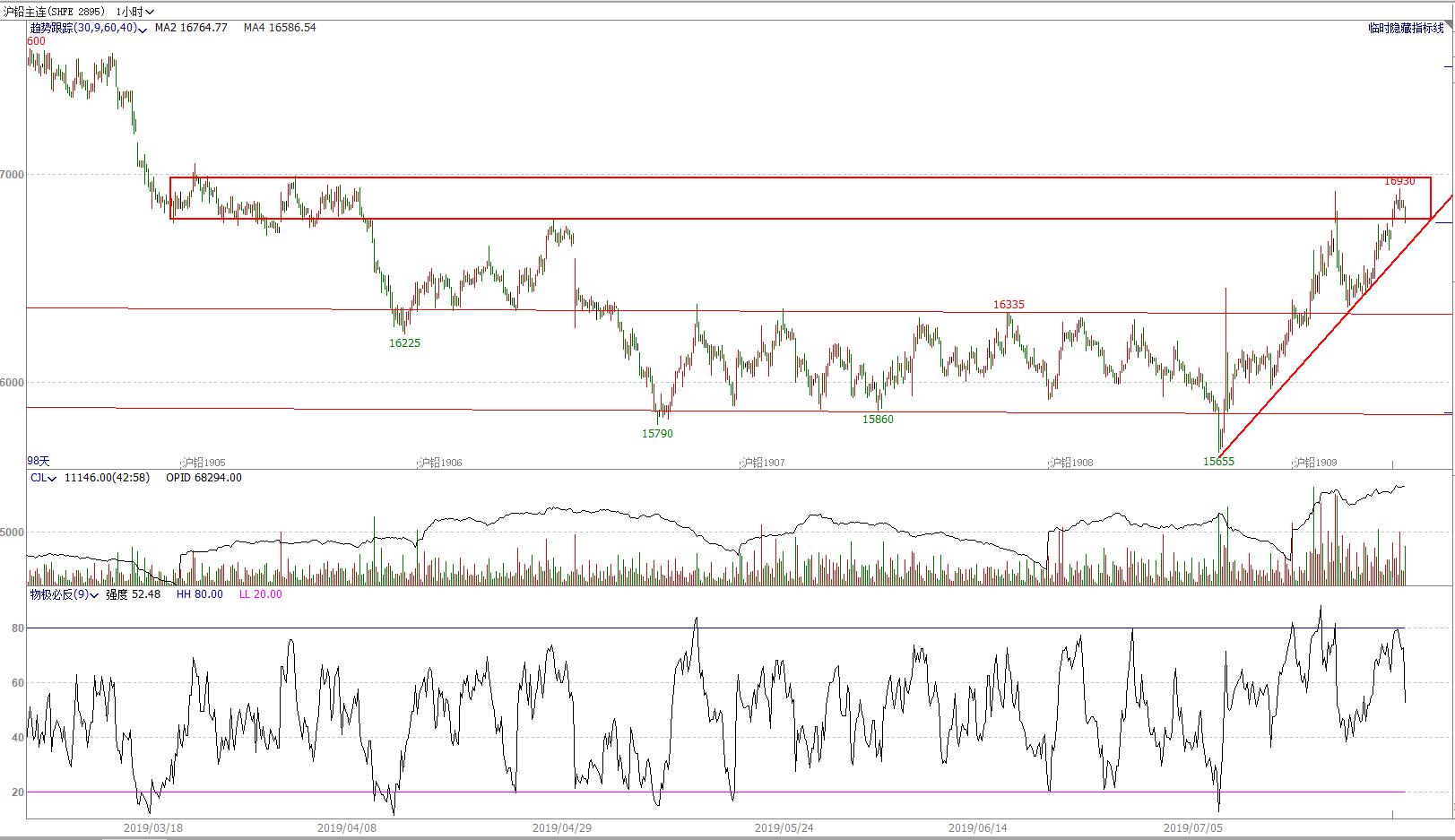Screen dimensions: 1455x840
Task: Open the 1小时 timeframe dropdown
Action: tap(135, 12)
